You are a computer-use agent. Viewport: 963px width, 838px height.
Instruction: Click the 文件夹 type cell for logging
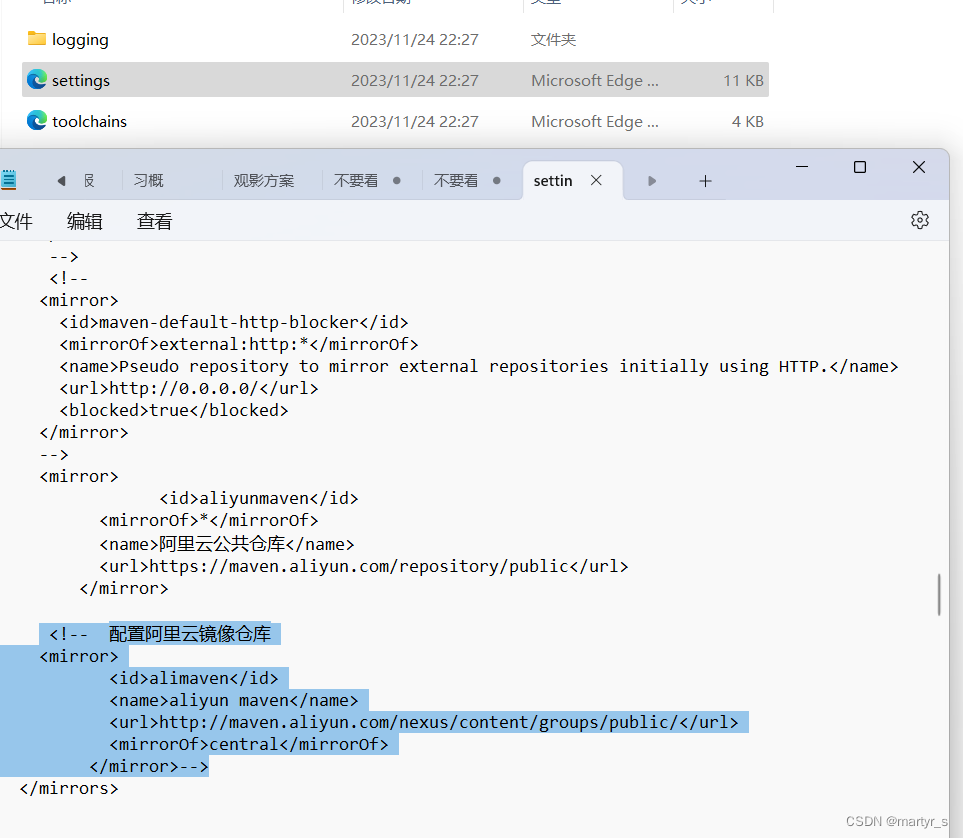[553, 40]
